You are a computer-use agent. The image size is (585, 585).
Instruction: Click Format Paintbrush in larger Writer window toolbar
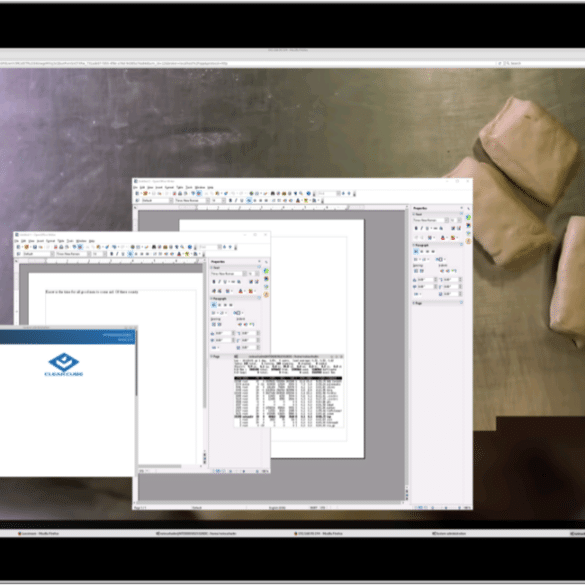[x=226, y=193]
